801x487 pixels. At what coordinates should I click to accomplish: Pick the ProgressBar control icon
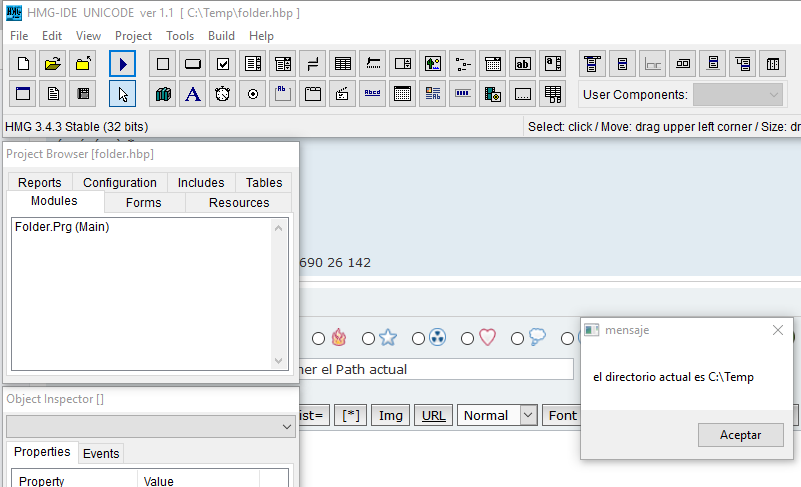tap(463, 94)
